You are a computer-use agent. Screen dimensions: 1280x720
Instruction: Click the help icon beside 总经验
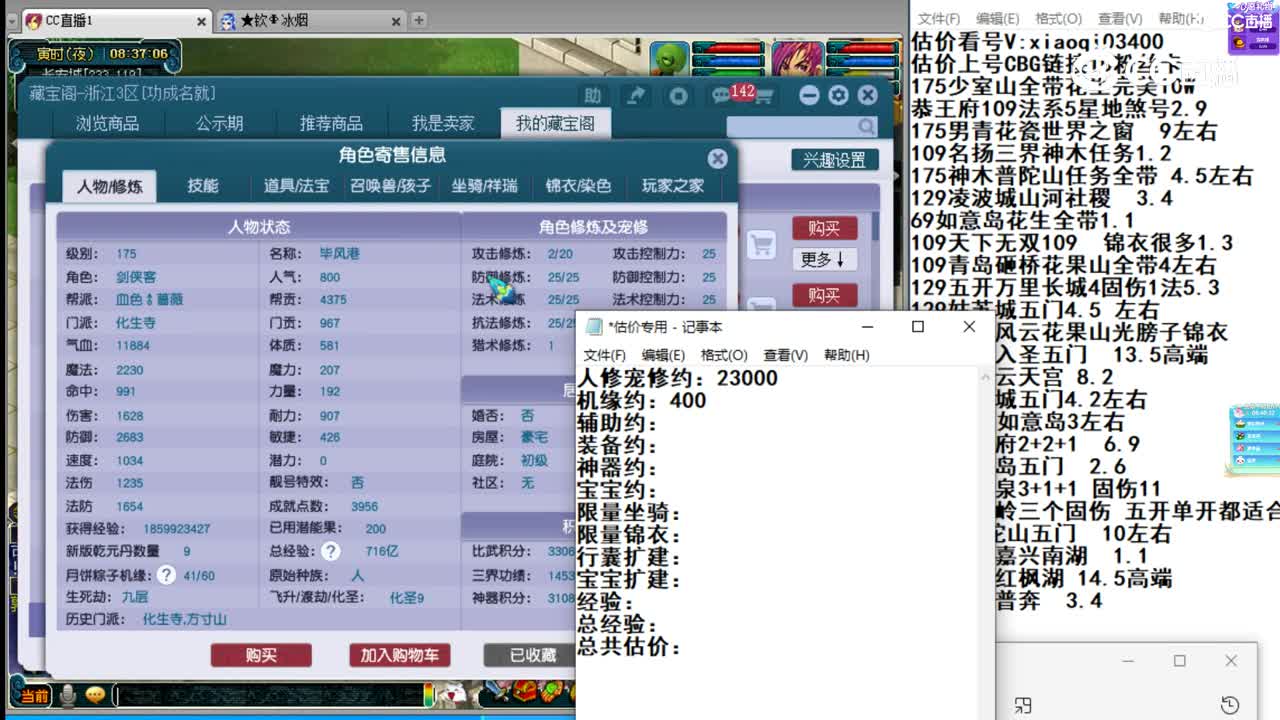coord(330,551)
